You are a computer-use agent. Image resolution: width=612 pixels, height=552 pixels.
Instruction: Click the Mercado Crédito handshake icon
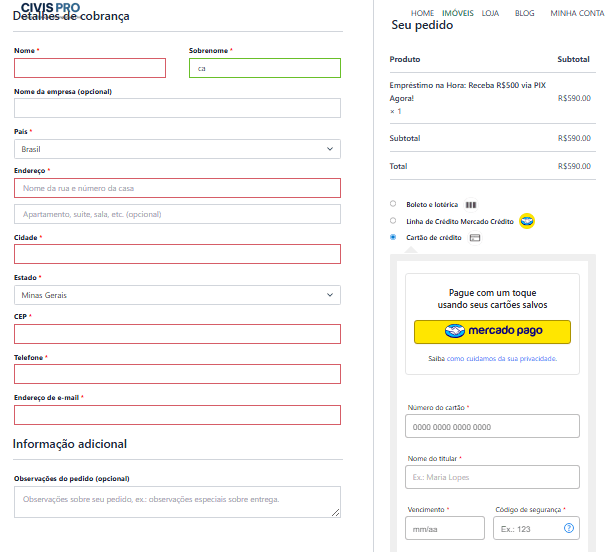pos(528,220)
